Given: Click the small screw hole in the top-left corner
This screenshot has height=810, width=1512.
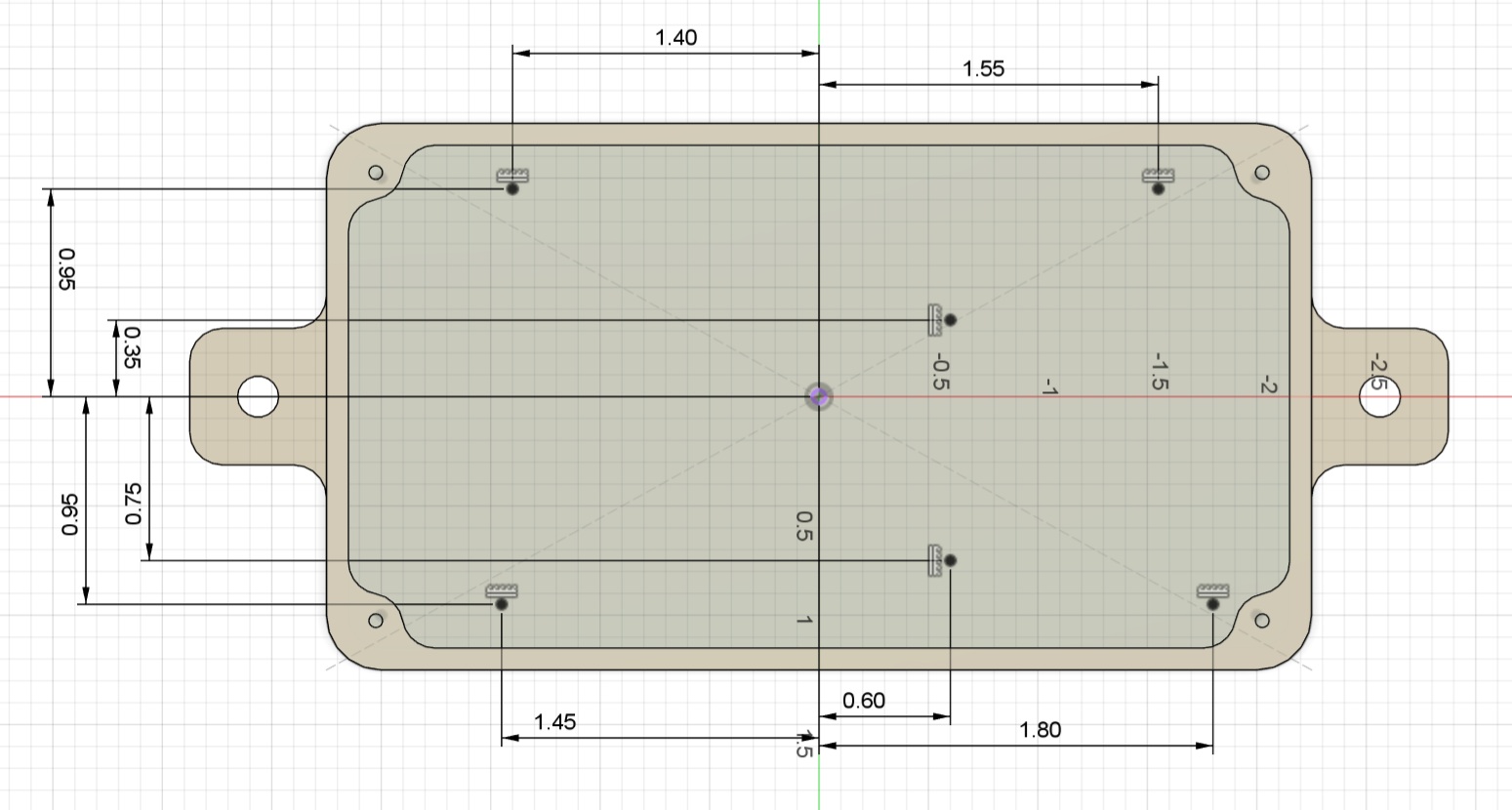Looking at the screenshot, I should [375, 174].
